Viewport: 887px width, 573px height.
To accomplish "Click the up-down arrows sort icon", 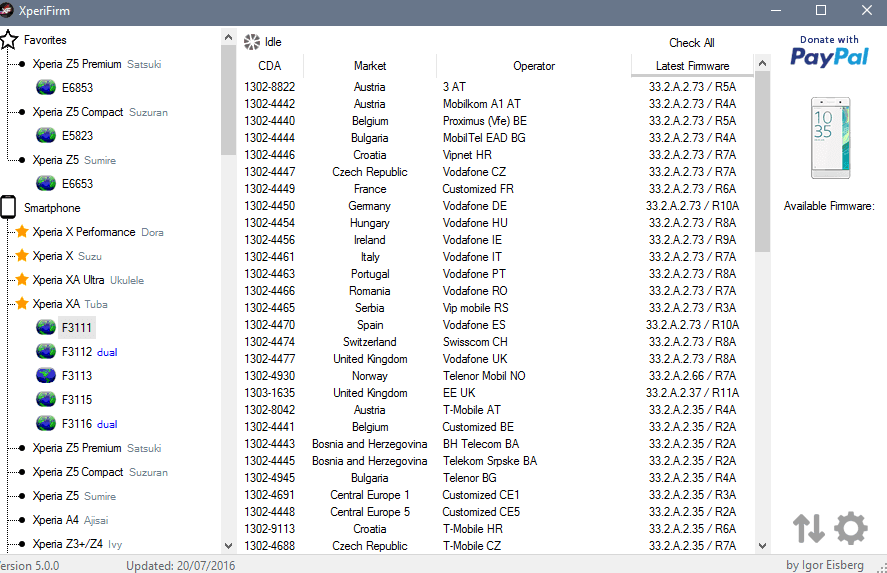I will [808, 528].
